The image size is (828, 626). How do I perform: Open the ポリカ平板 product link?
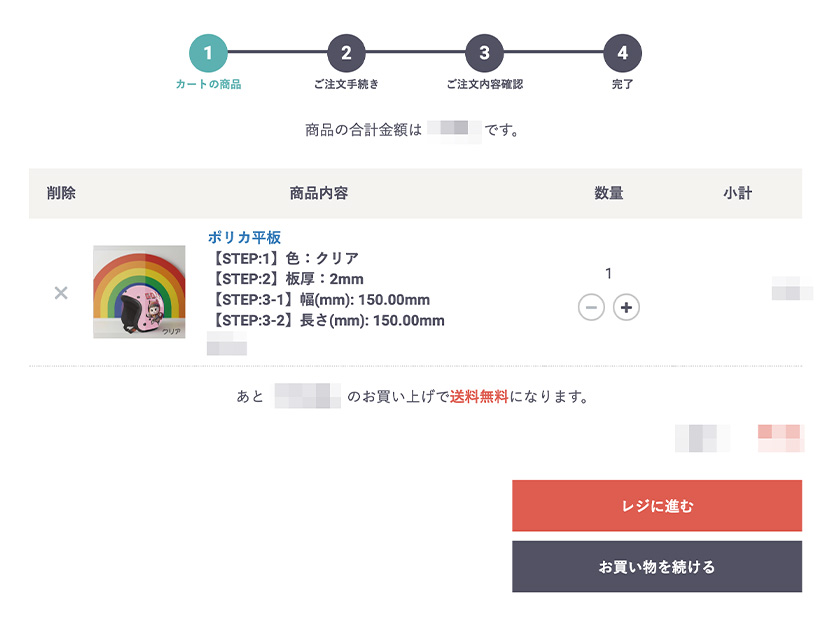[x=244, y=237]
